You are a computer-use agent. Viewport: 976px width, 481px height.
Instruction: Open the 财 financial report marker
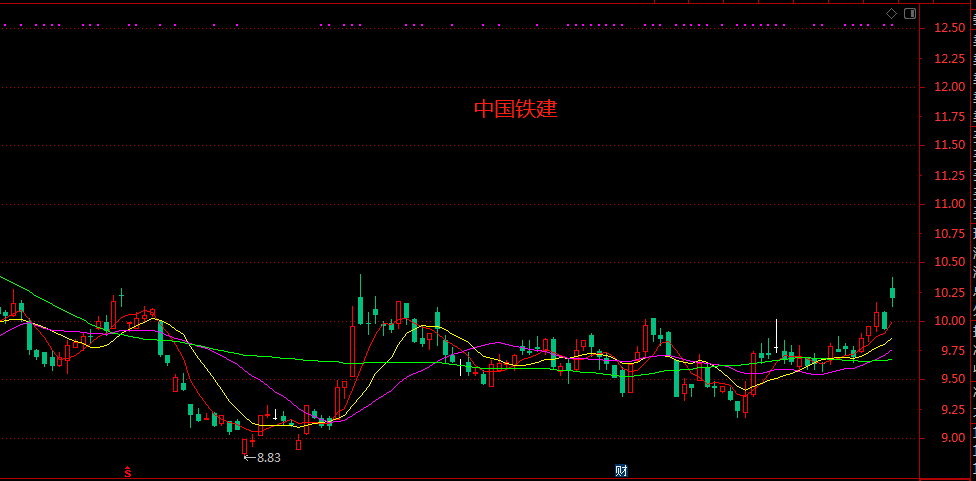[x=621, y=471]
